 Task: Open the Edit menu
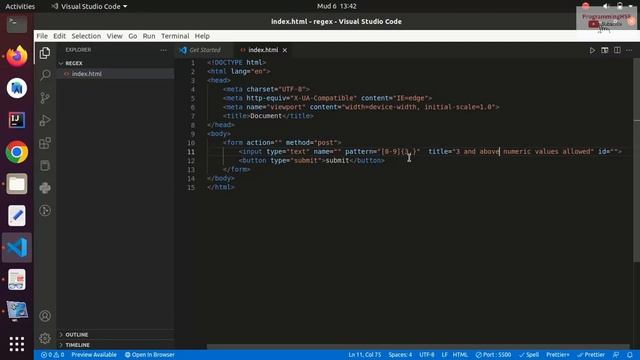[x=59, y=36]
